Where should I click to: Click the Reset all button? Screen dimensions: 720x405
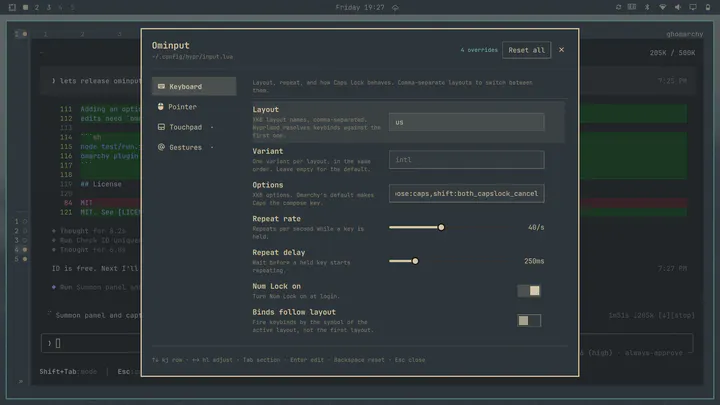pos(526,50)
